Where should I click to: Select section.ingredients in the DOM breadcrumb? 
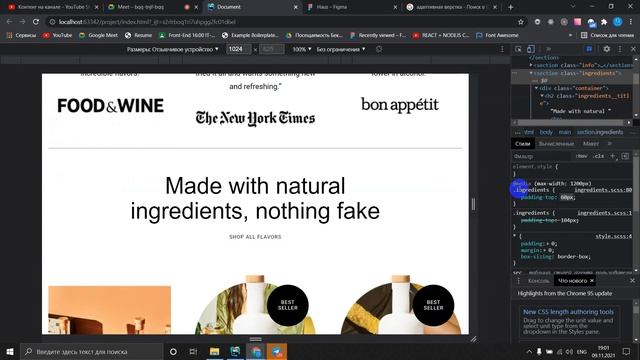[x=600, y=132]
